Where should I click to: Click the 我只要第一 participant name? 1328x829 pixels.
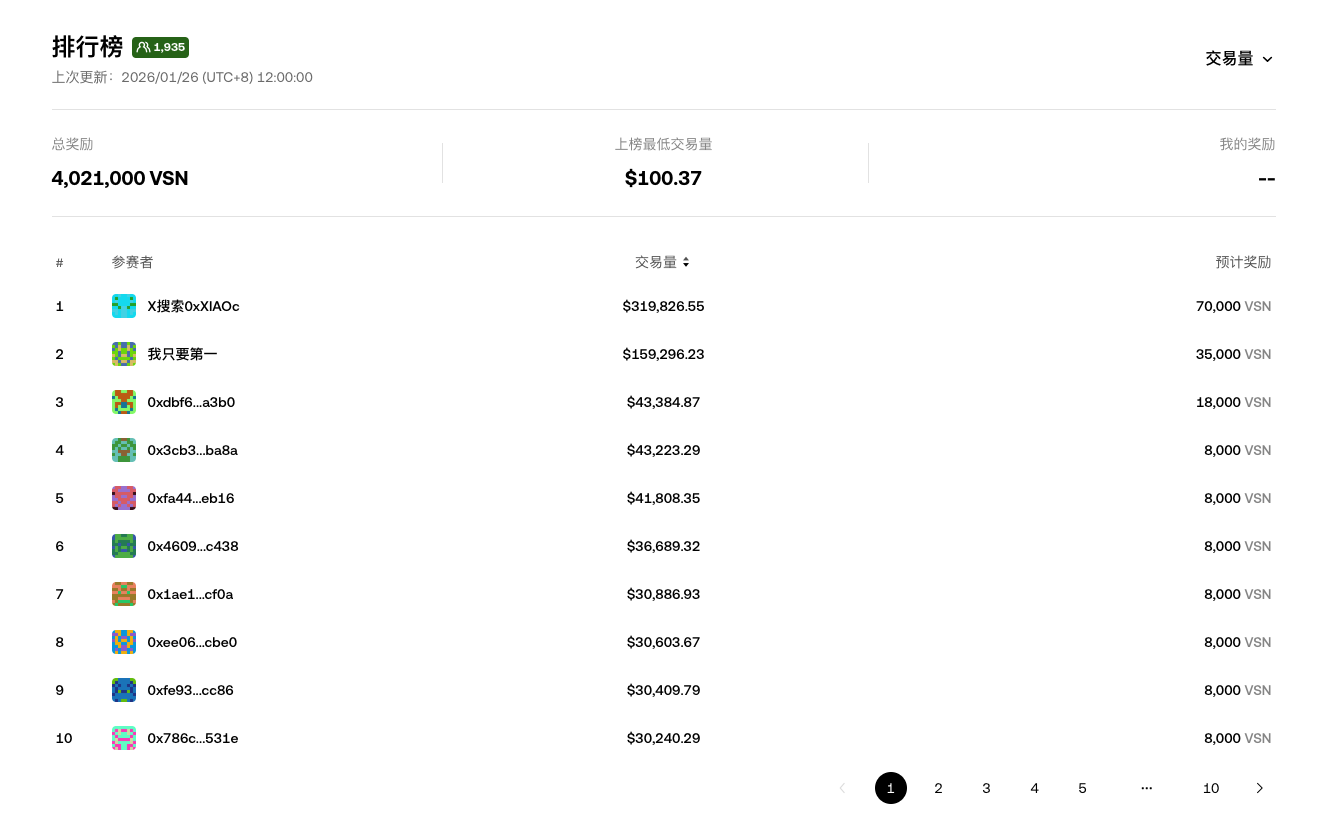click(x=182, y=354)
